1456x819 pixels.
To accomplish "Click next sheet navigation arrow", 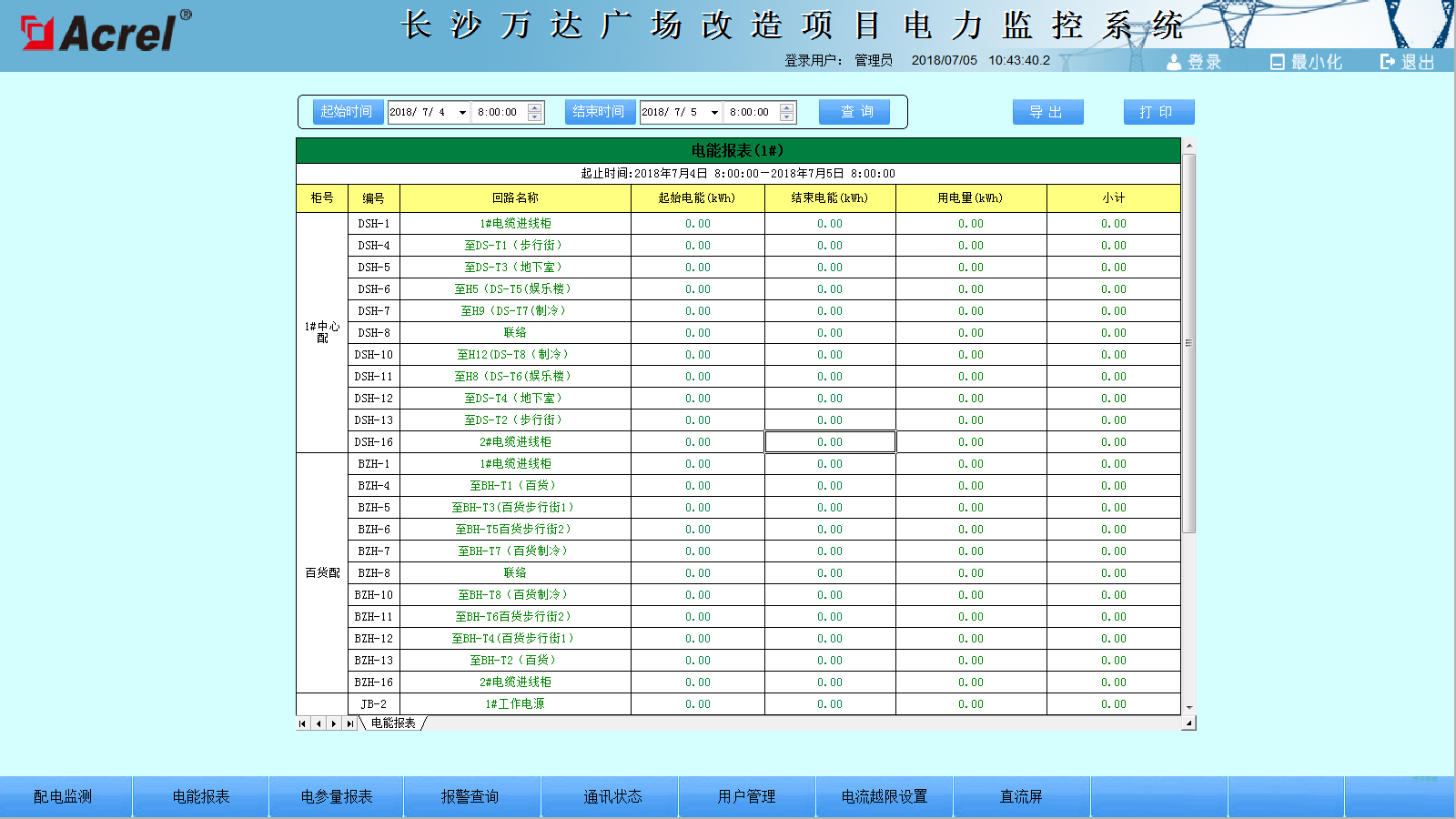I will point(334,723).
